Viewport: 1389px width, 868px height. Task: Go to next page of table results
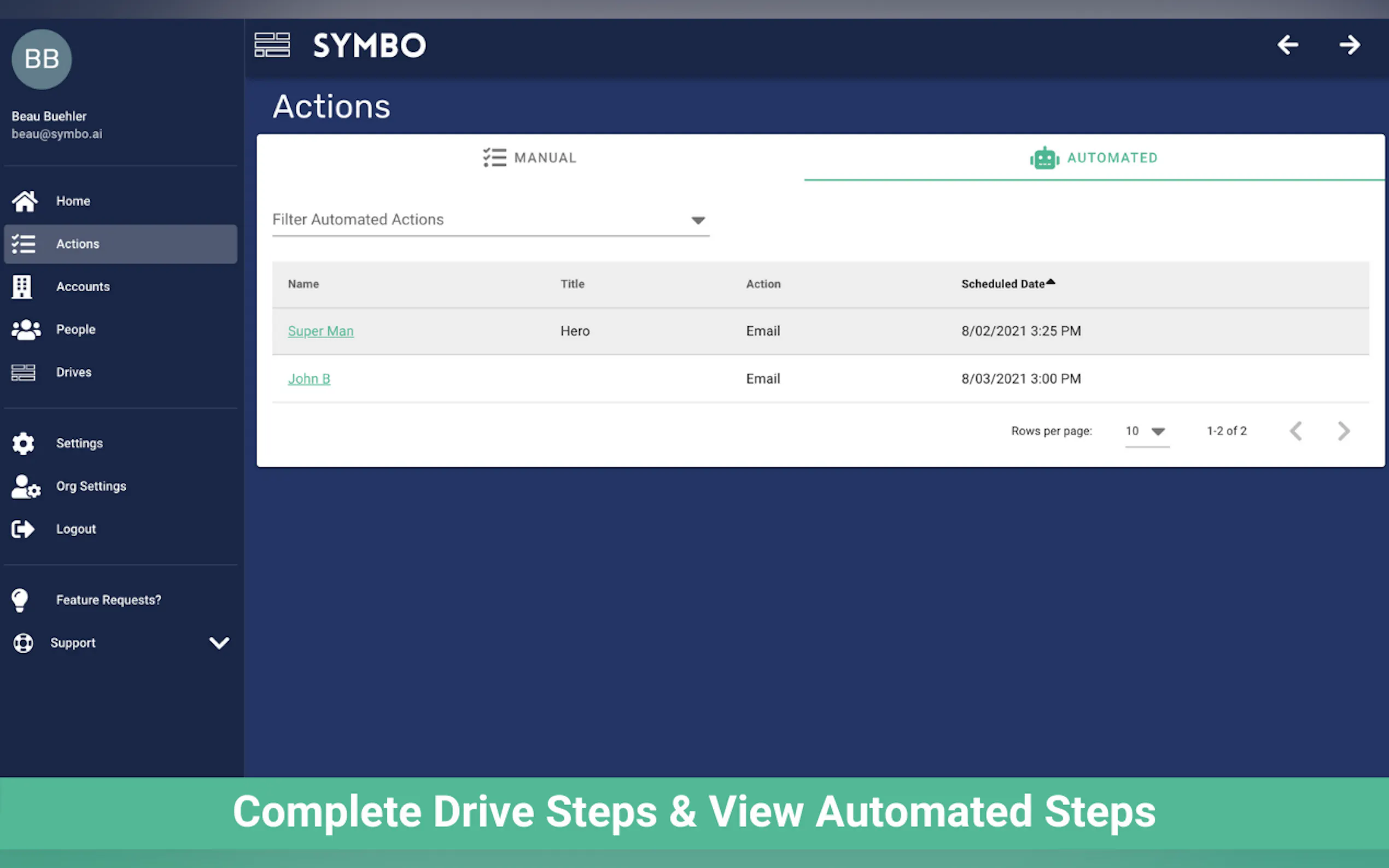pos(1343,431)
